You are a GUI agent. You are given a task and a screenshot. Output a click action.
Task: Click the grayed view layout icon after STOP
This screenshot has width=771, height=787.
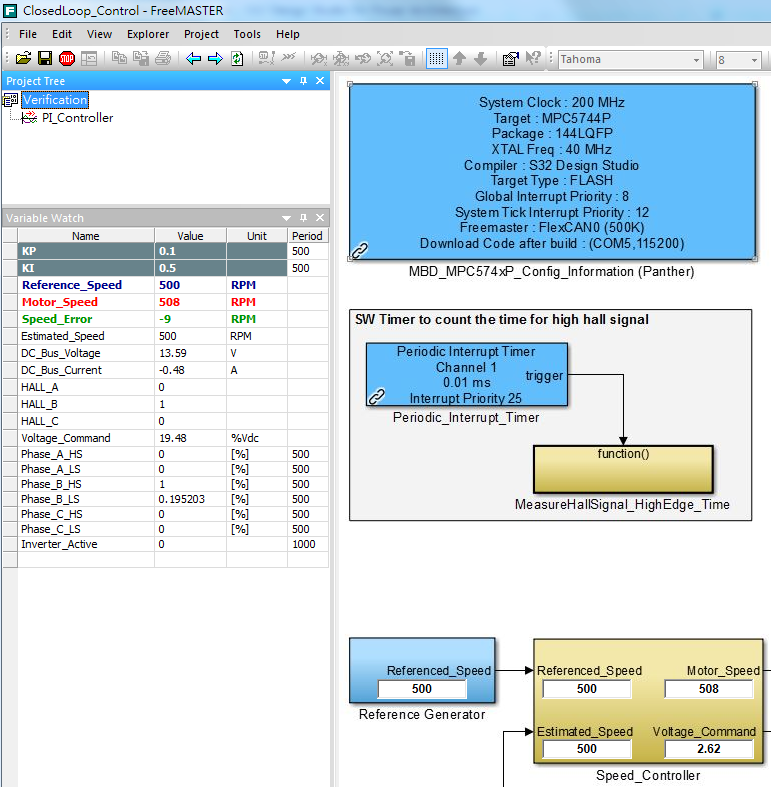tap(89, 59)
